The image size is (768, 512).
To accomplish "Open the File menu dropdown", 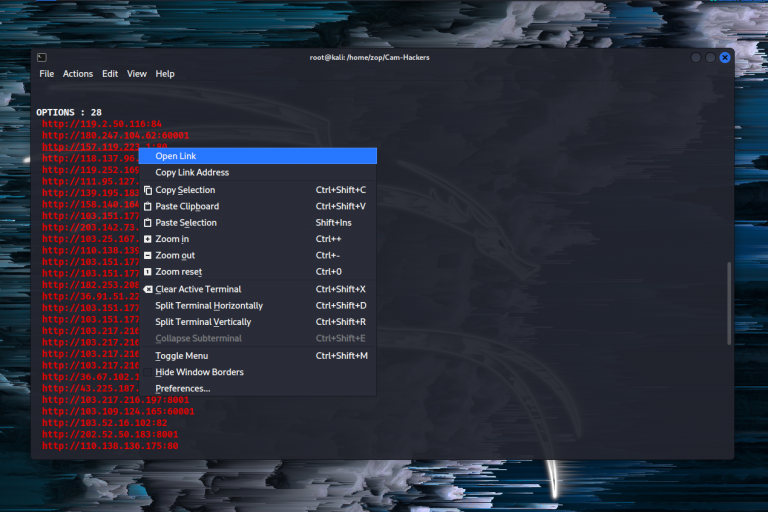I will [47, 74].
